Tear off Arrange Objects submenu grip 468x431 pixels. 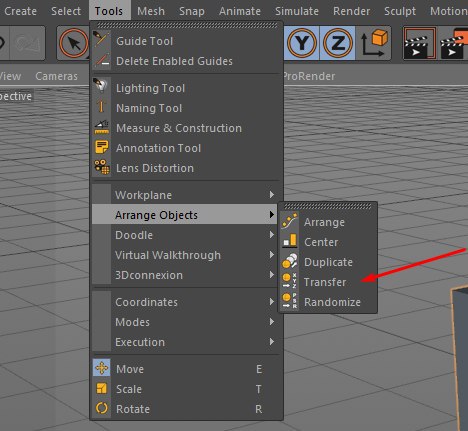tap(328, 206)
